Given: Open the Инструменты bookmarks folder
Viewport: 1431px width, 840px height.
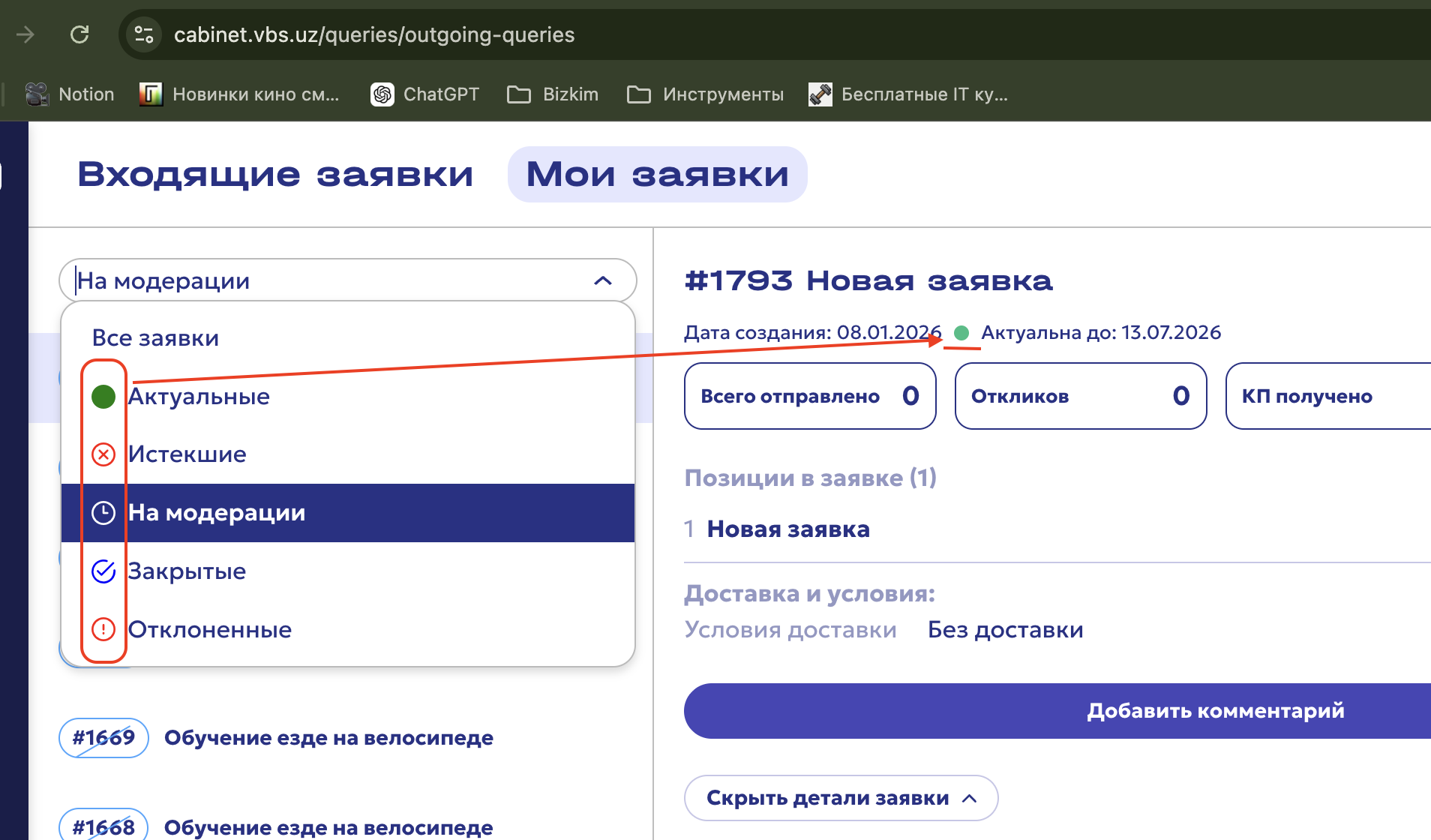Looking at the screenshot, I should click(x=706, y=94).
